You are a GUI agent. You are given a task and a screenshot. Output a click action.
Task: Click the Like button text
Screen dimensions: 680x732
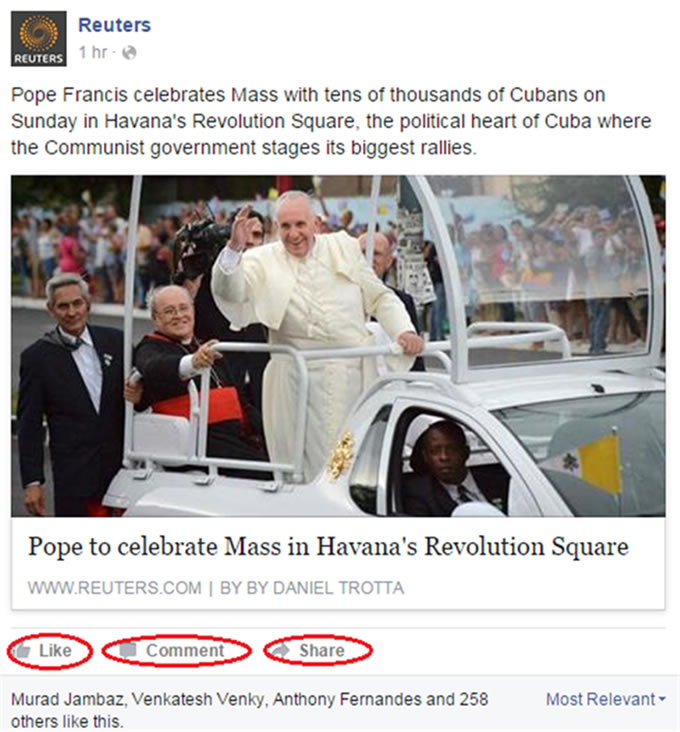tap(55, 650)
